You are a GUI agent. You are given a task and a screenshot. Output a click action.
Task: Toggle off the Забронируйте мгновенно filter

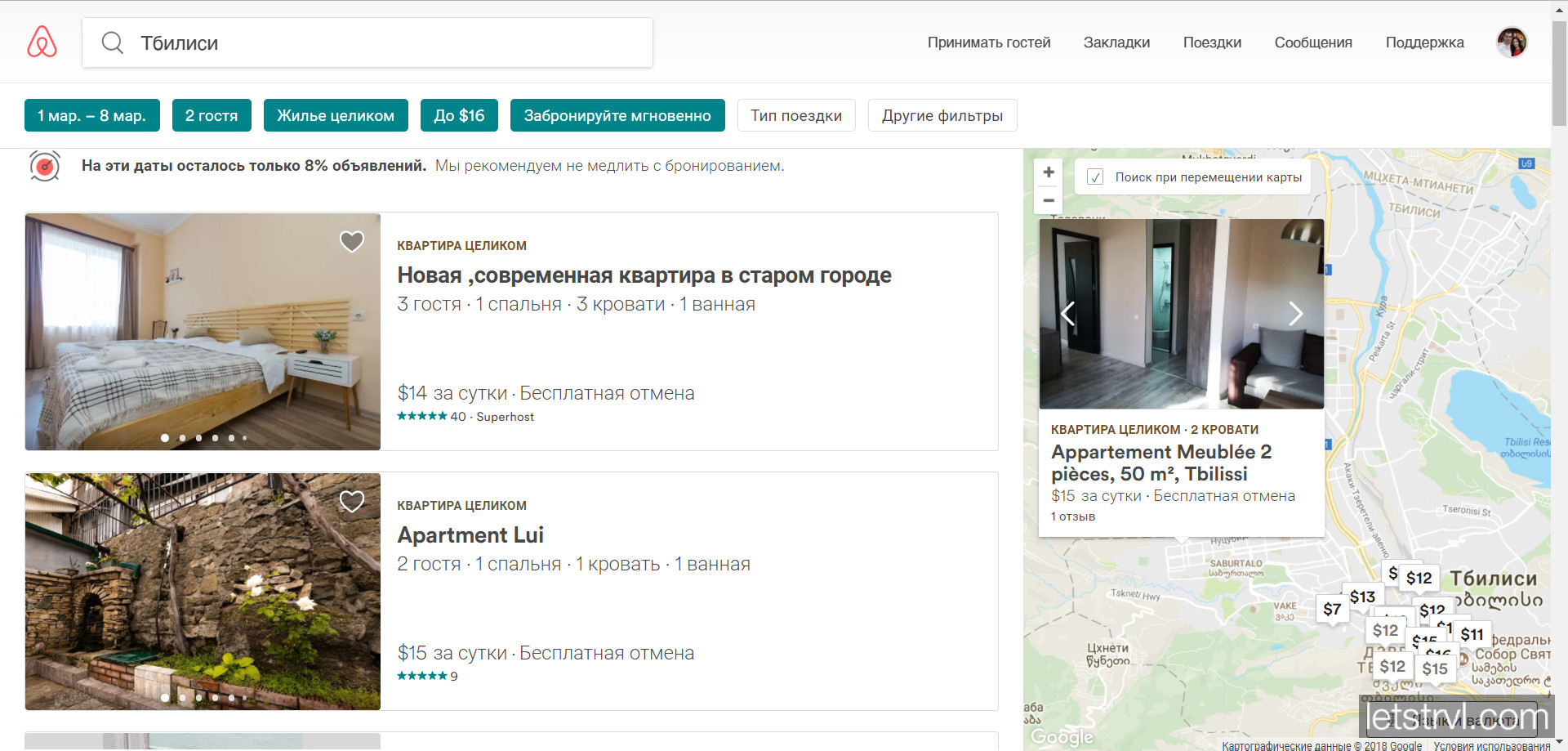tap(617, 115)
